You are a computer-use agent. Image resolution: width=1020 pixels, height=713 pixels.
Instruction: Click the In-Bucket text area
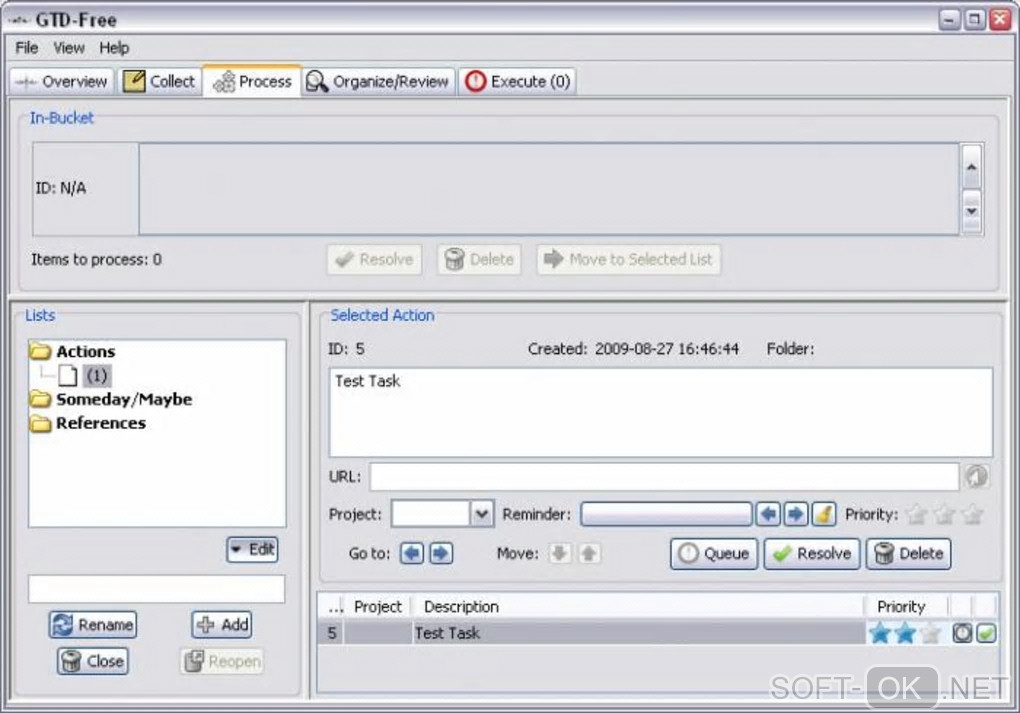[548, 189]
